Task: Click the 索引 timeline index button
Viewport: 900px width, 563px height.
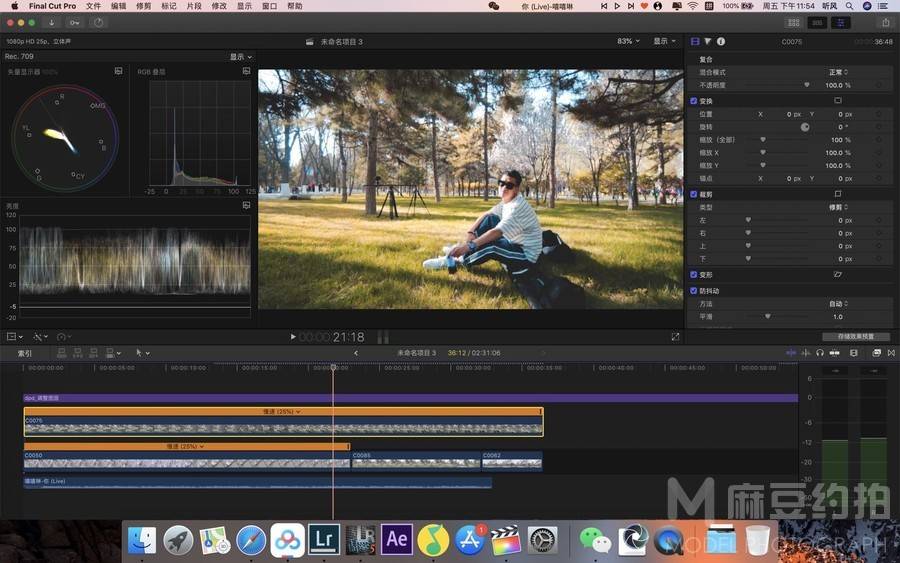Action: pos(25,354)
